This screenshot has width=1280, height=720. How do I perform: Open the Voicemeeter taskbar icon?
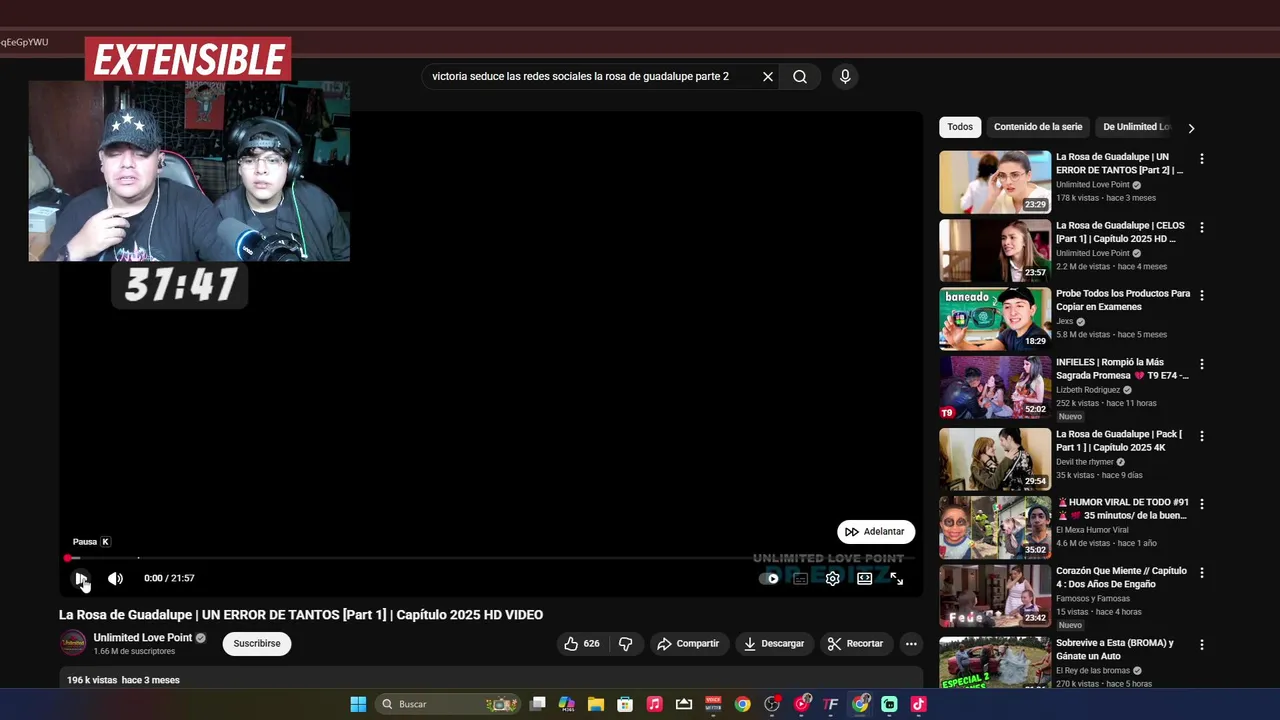click(x=713, y=704)
